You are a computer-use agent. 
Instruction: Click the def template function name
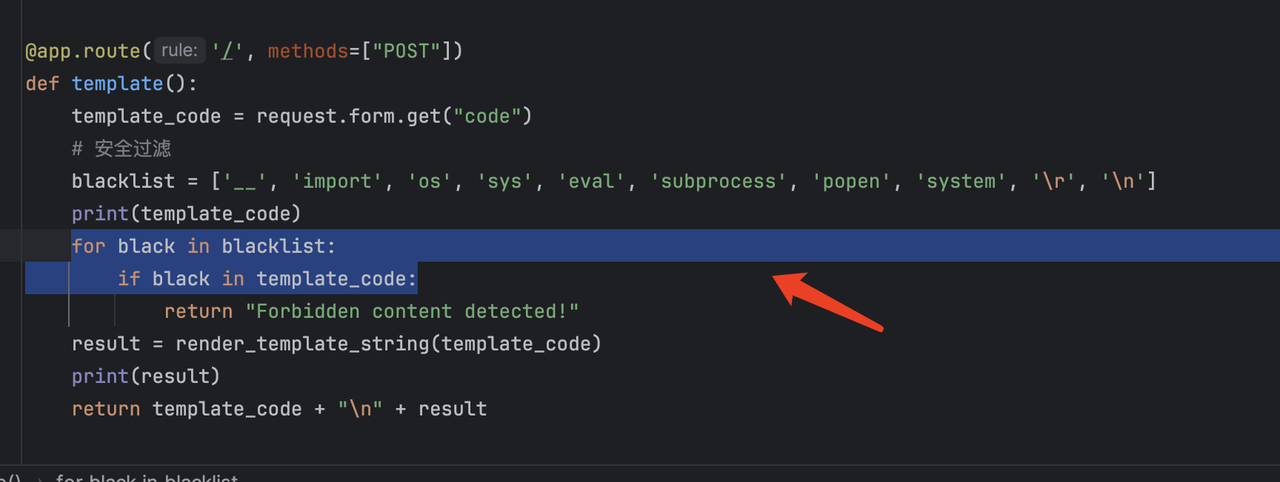117,84
